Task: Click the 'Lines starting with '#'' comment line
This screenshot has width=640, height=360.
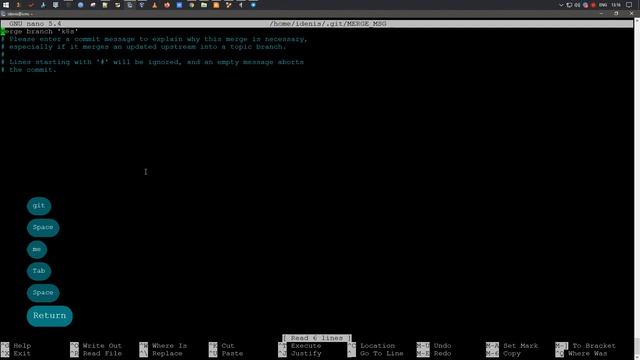Action: pyautogui.click(x=153, y=62)
